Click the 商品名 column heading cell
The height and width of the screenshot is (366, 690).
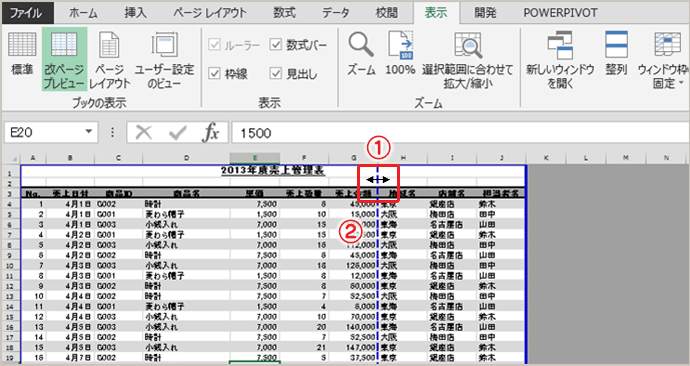click(186, 193)
